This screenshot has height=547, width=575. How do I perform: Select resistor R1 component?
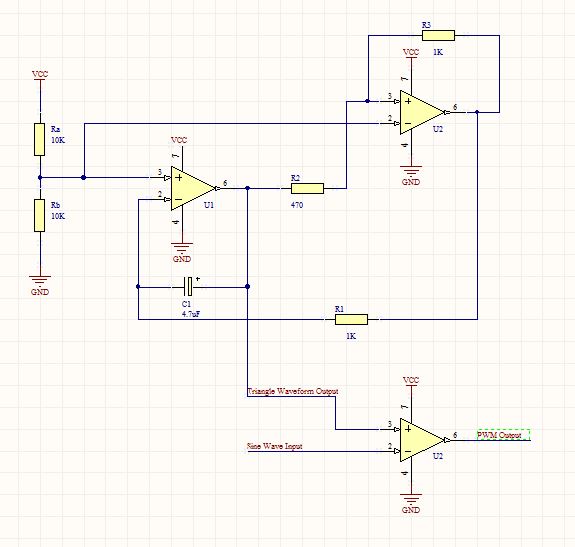click(351, 319)
